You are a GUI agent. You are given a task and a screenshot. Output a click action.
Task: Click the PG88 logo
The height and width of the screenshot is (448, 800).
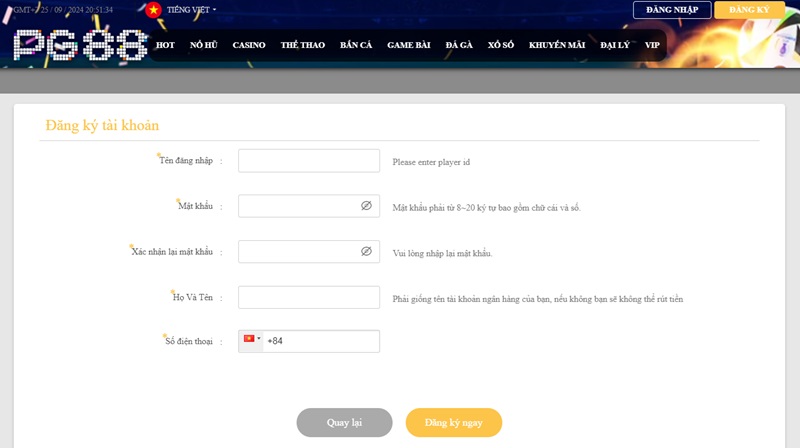80,45
